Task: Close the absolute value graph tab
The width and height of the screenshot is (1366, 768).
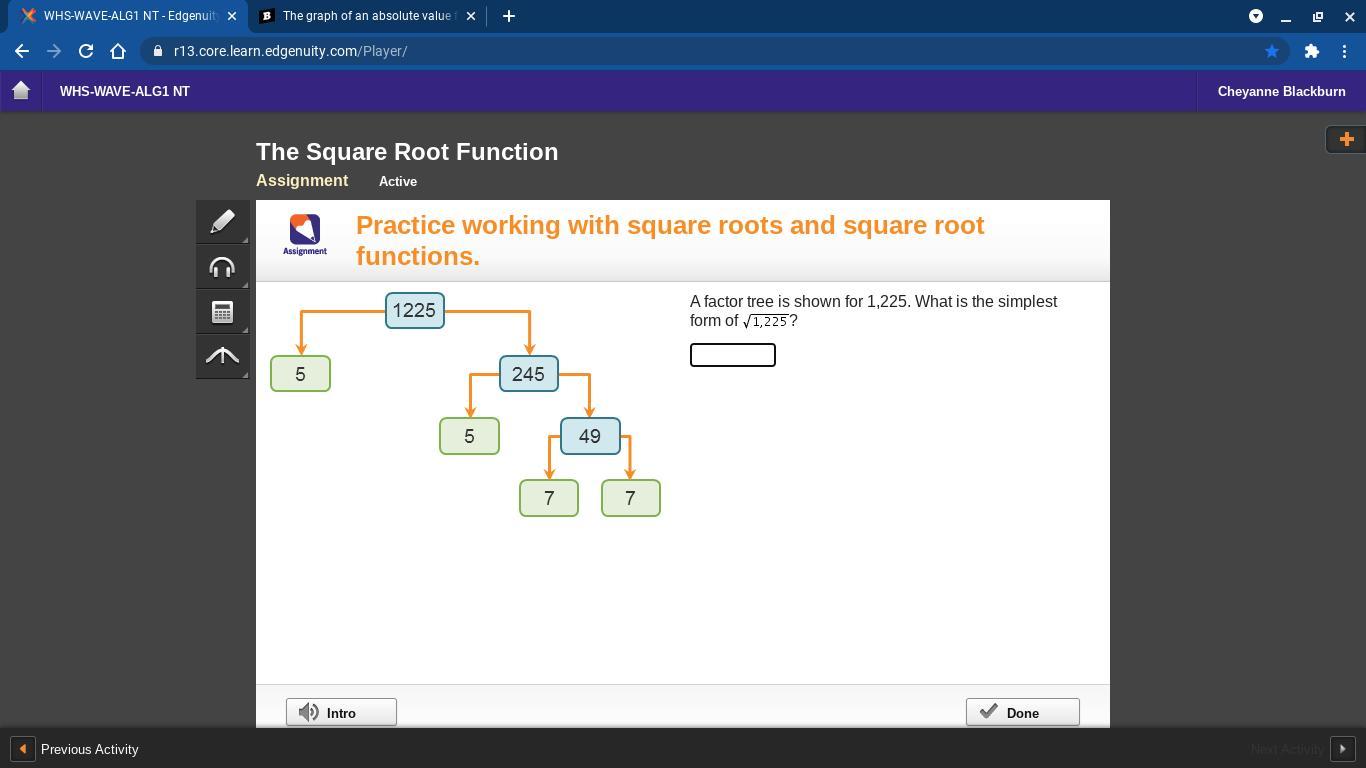Action: click(470, 16)
